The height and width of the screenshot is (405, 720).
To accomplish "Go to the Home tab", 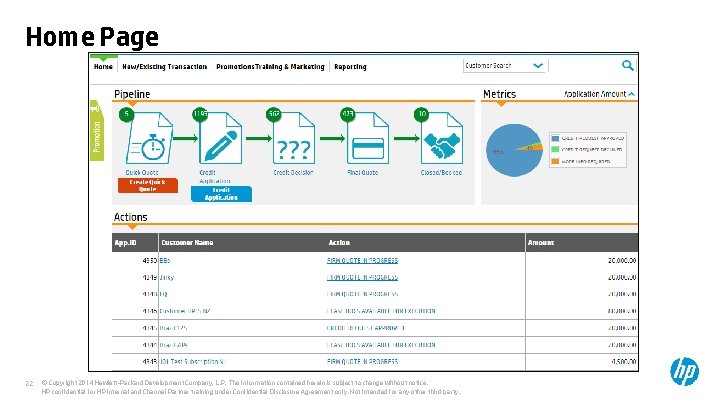I will [103, 67].
